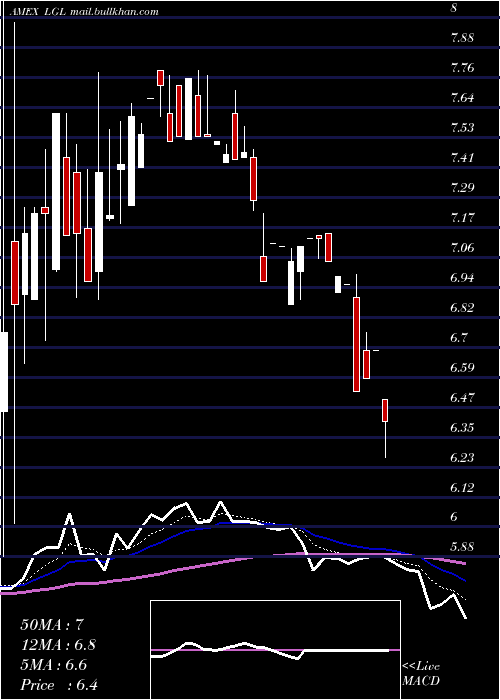Click the 'Price : 6.4' readout
Viewport: 500px width, 700px height.
coord(59,685)
